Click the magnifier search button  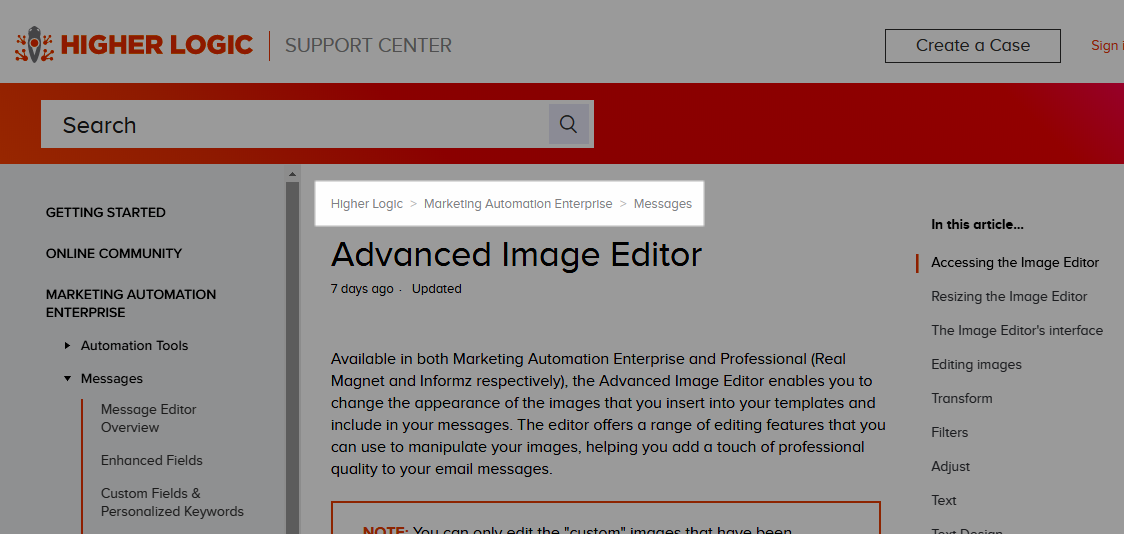click(568, 124)
